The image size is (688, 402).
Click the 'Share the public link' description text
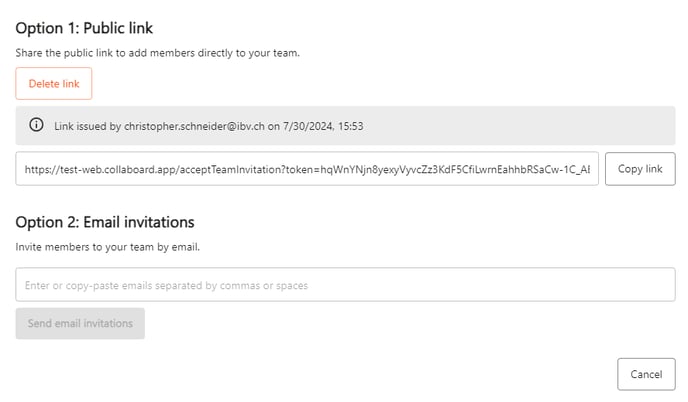coord(158,53)
